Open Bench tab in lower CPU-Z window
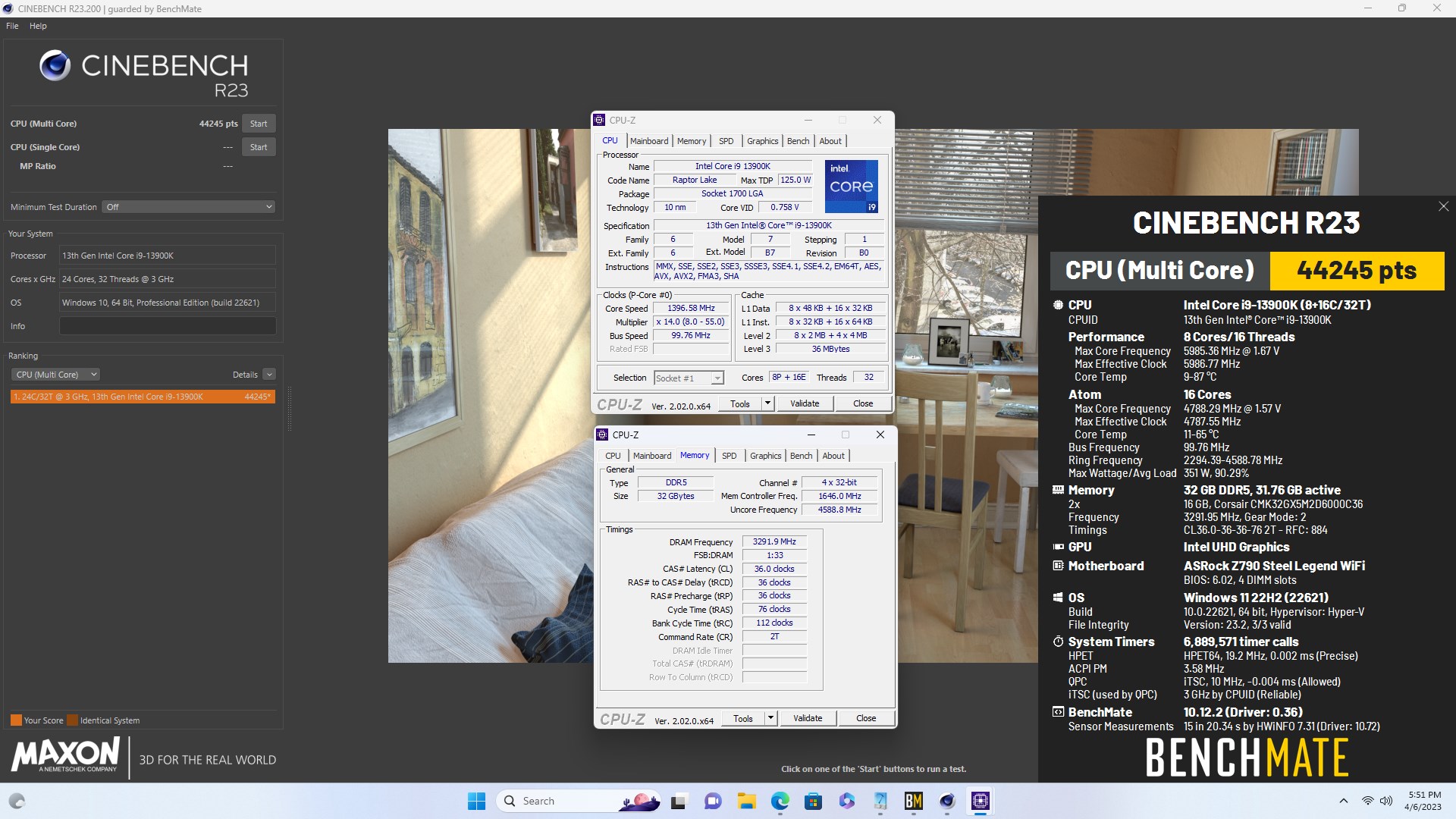 click(x=801, y=456)
